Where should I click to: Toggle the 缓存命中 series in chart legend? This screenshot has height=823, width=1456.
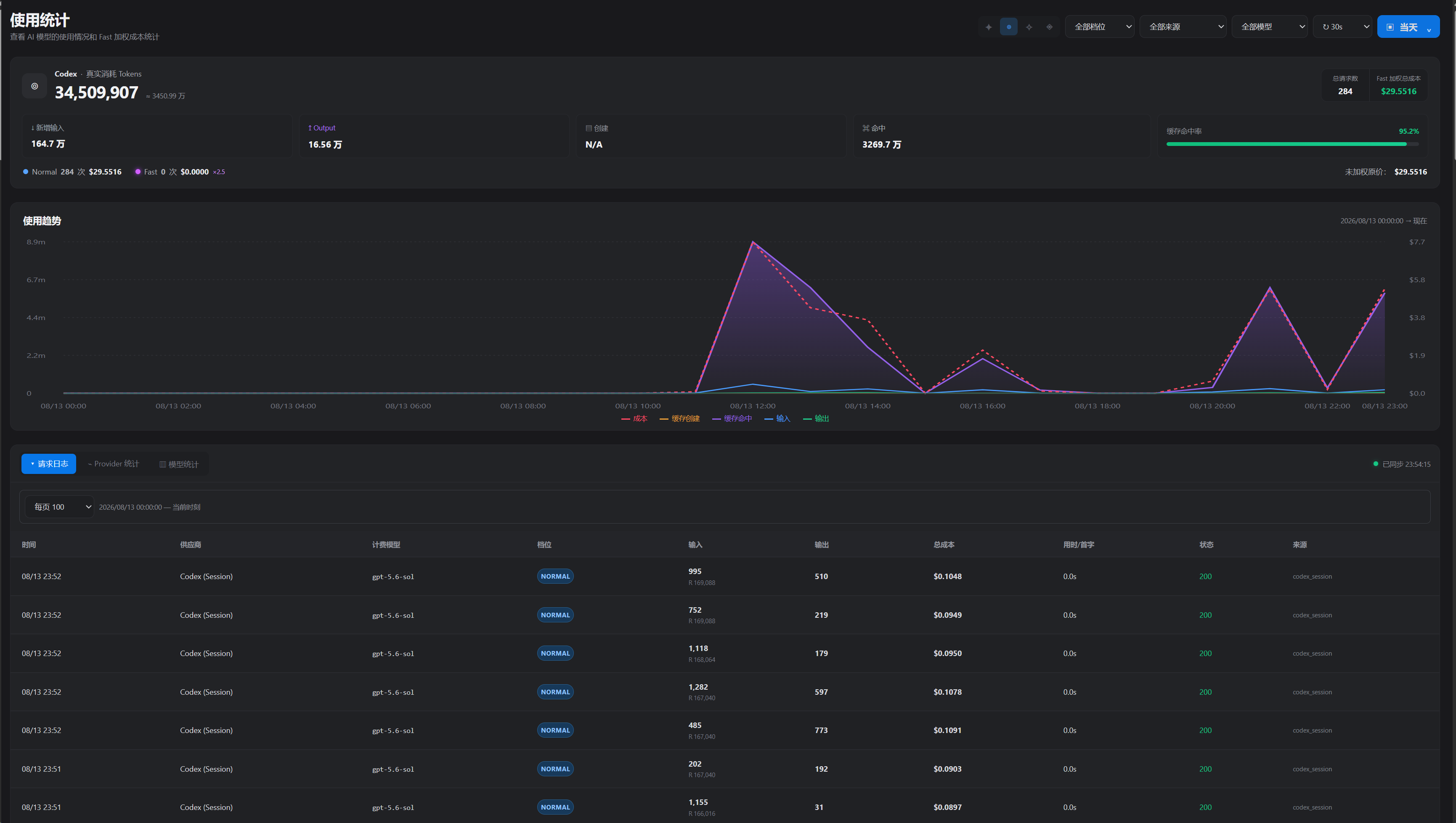click(732, 419)
